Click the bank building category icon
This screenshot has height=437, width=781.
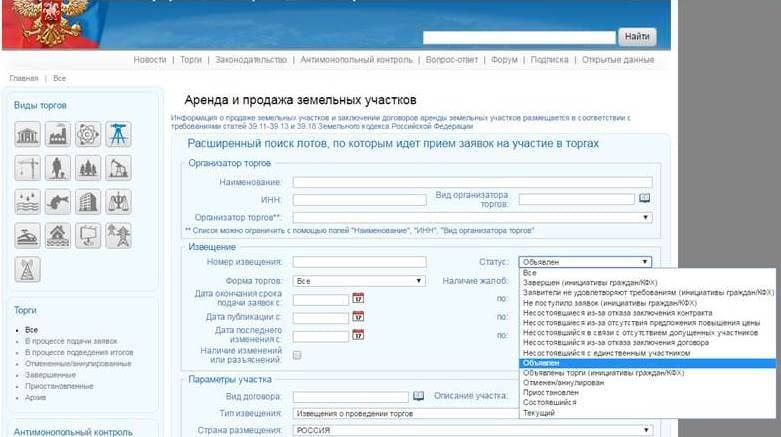point(28,134)
